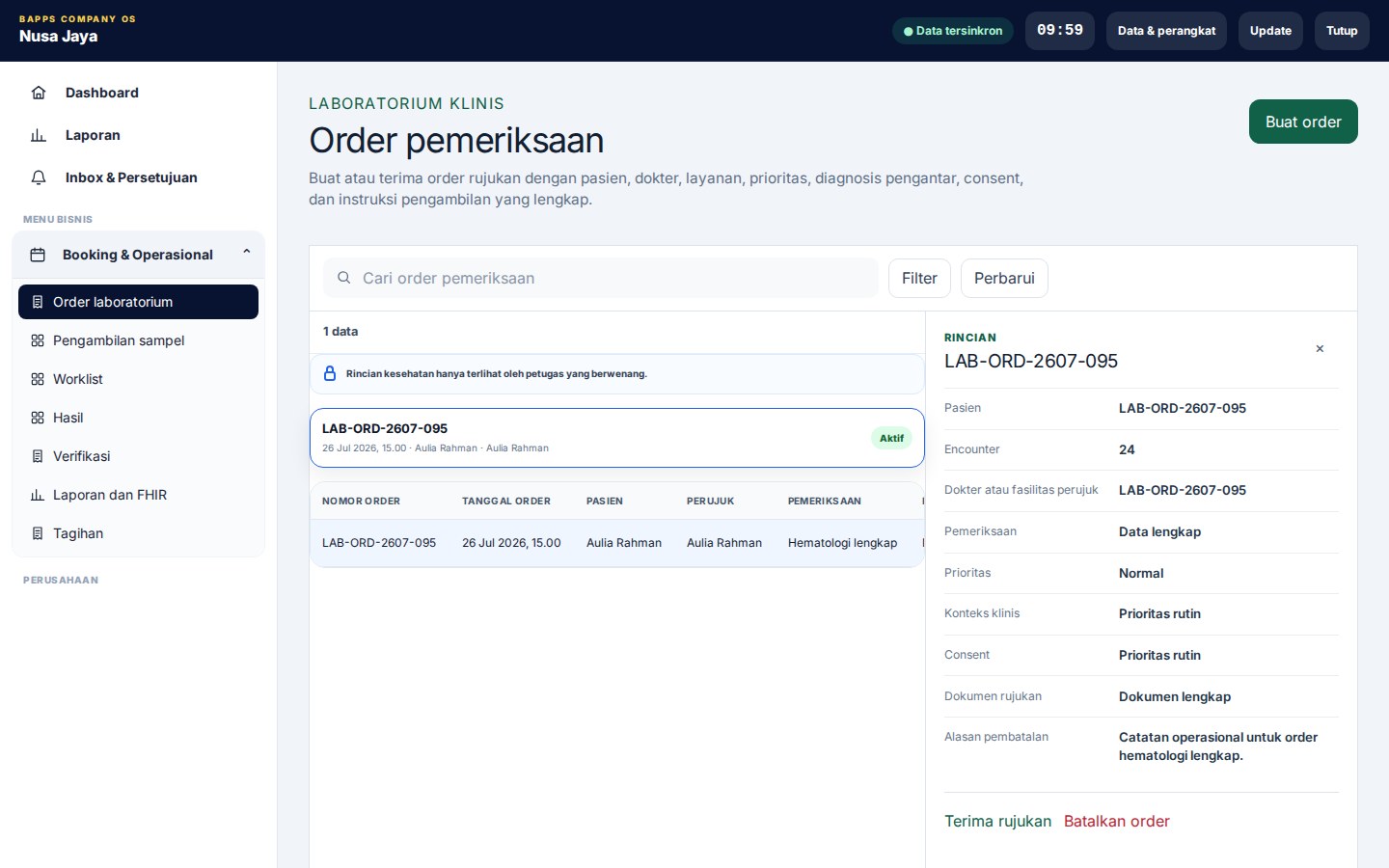Click the Laporan dan FHIR chart icon
The width and height of the screenshot is (1389, 868).
[x=38, y=495]
